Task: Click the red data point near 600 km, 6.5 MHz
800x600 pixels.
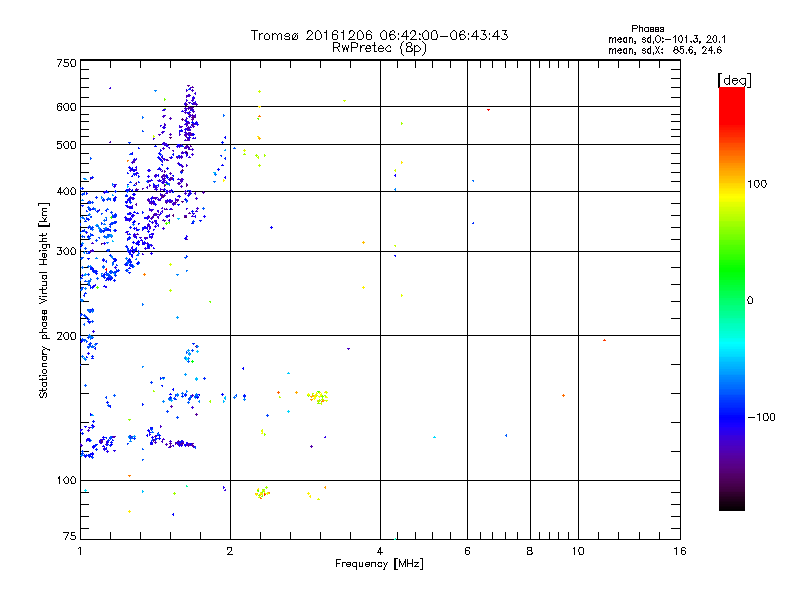Action: pyautogui.click(x=488, y=110)
